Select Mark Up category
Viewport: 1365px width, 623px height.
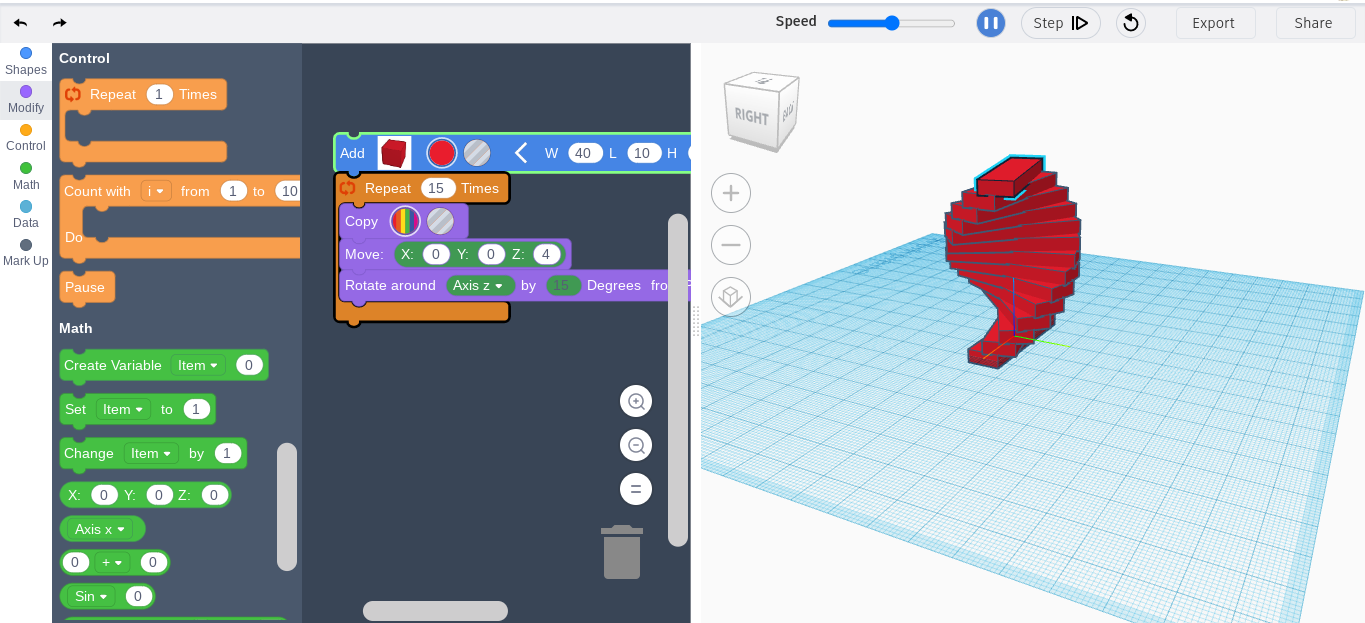[x=26, y=252]
